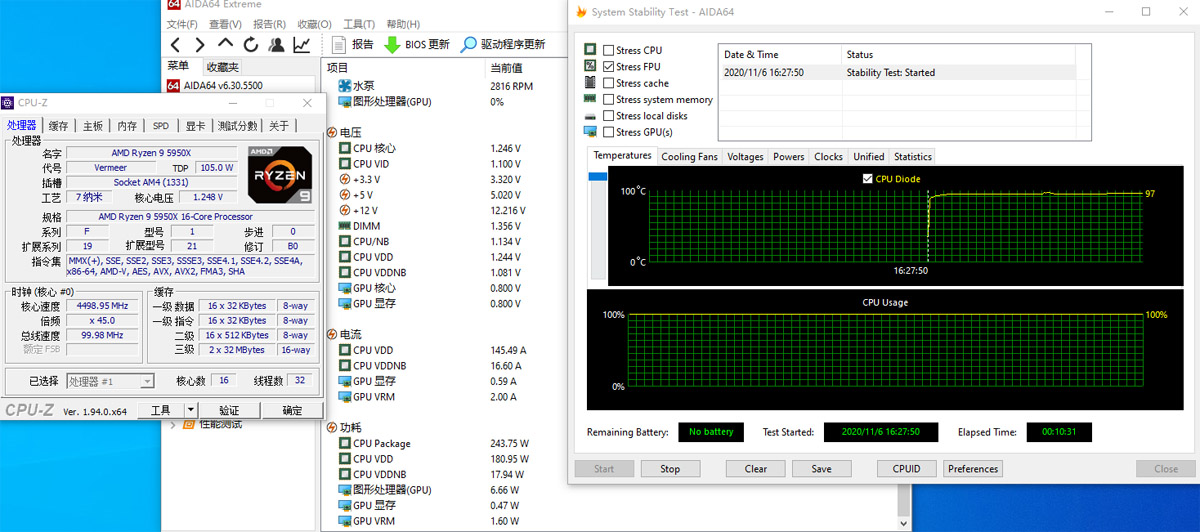This screenshot has height=532, width=1200.
Task: Refresh AIDA64 with the reload icon
Action: 251,45
